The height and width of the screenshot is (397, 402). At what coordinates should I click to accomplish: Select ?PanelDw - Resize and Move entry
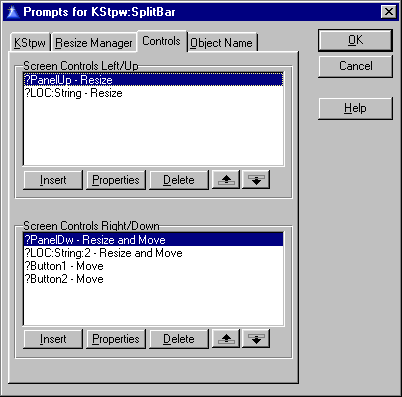point(153,240)
